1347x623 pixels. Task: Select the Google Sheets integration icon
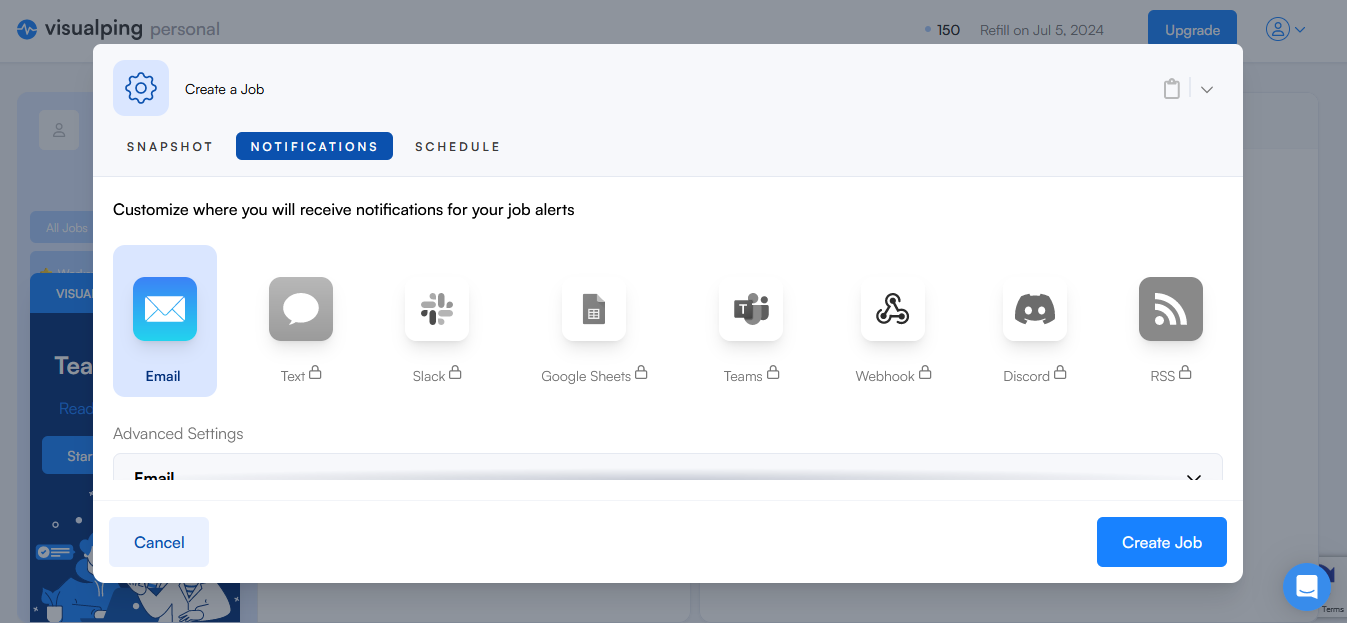594,309
